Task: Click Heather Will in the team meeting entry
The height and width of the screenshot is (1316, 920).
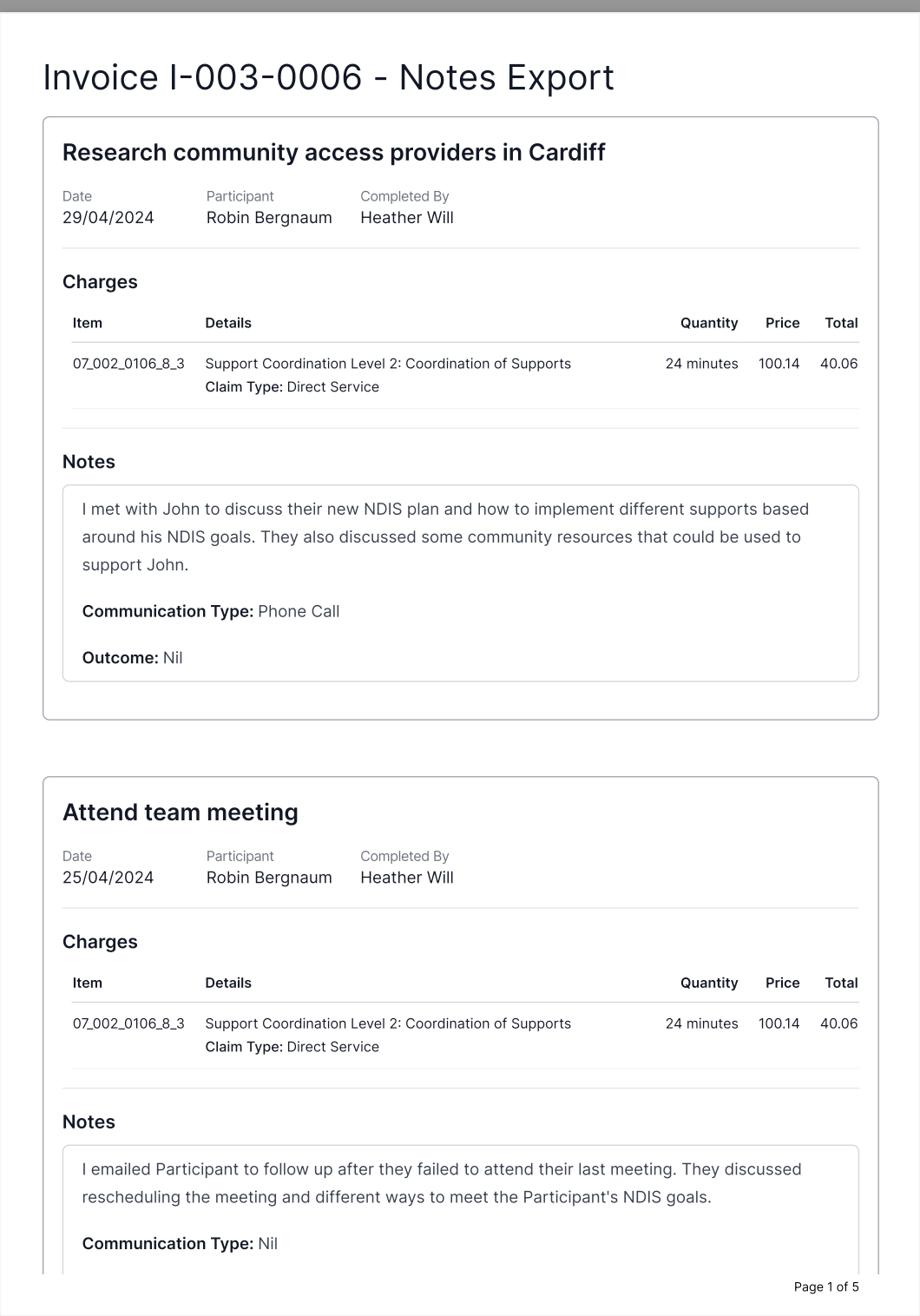Action: click(x=406, y=878)
